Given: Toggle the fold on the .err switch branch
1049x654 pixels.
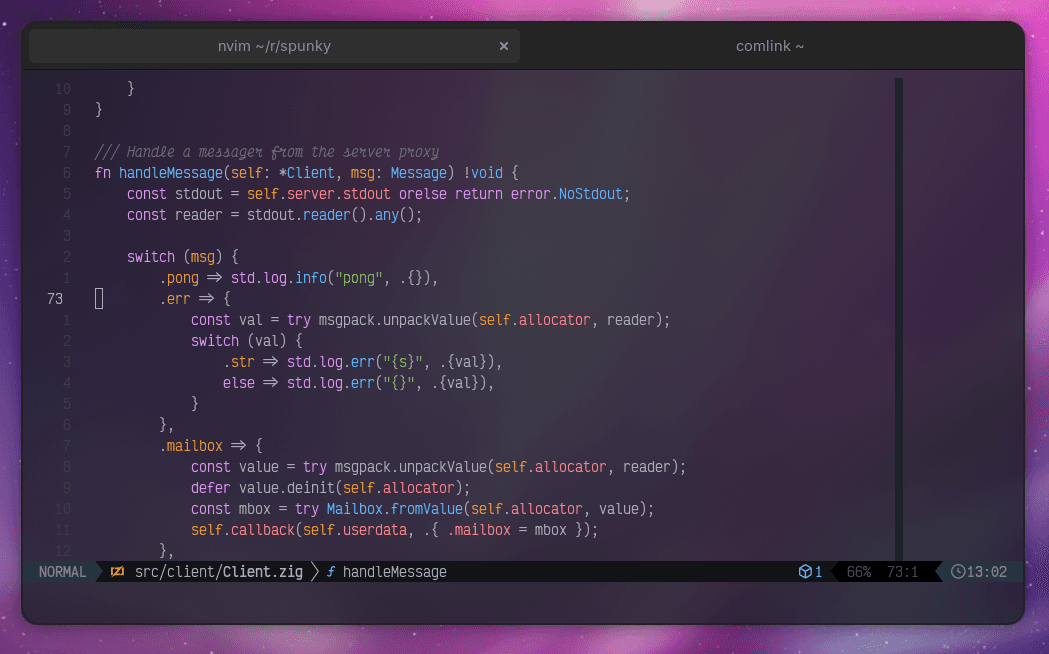Looking at the screenshot, I should (x=98, y=298).
